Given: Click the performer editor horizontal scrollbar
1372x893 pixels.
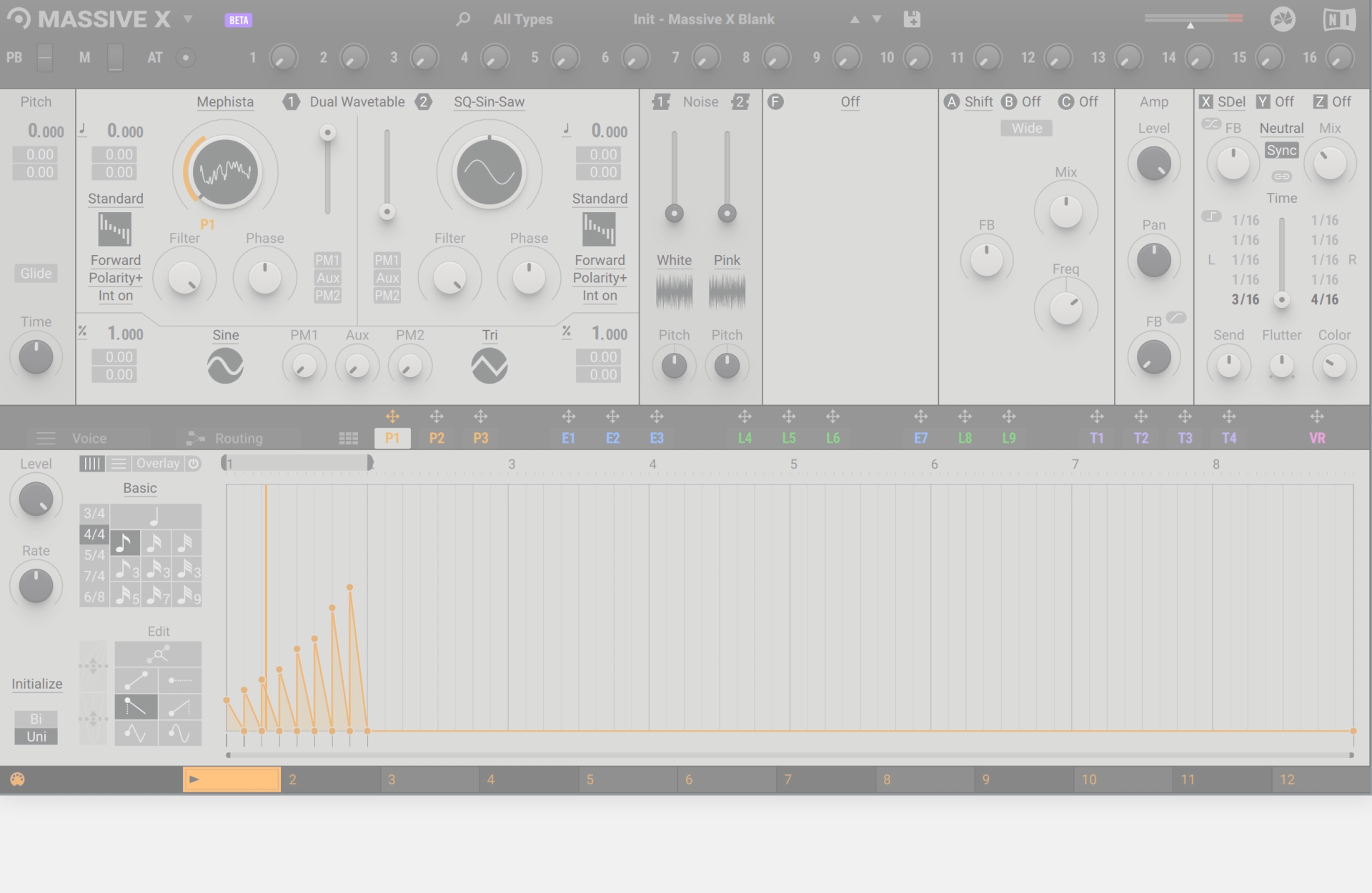Looking at the screenshot, I should point(790,754).
